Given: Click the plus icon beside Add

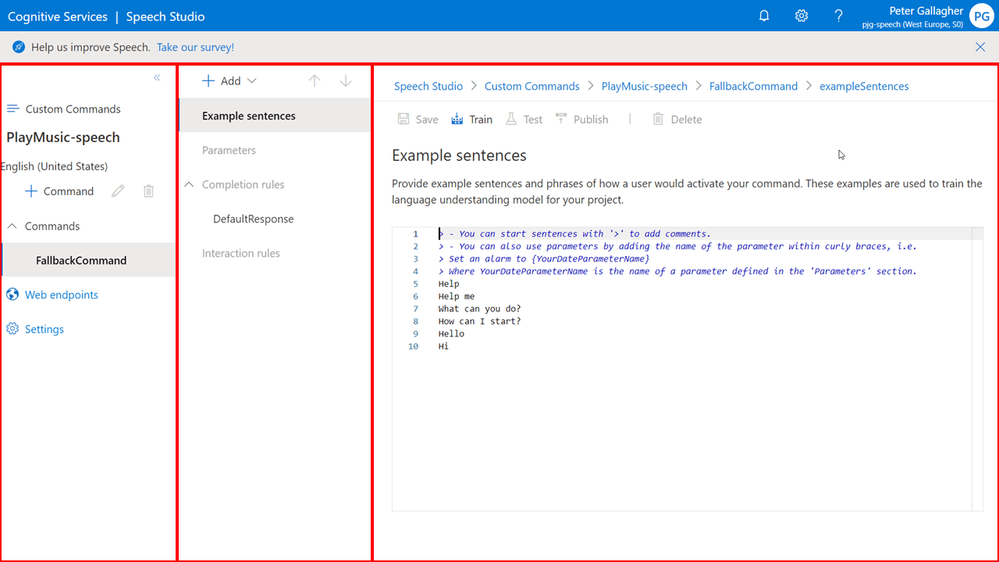Looking at the screenshot, I should [x=208, y=81].
